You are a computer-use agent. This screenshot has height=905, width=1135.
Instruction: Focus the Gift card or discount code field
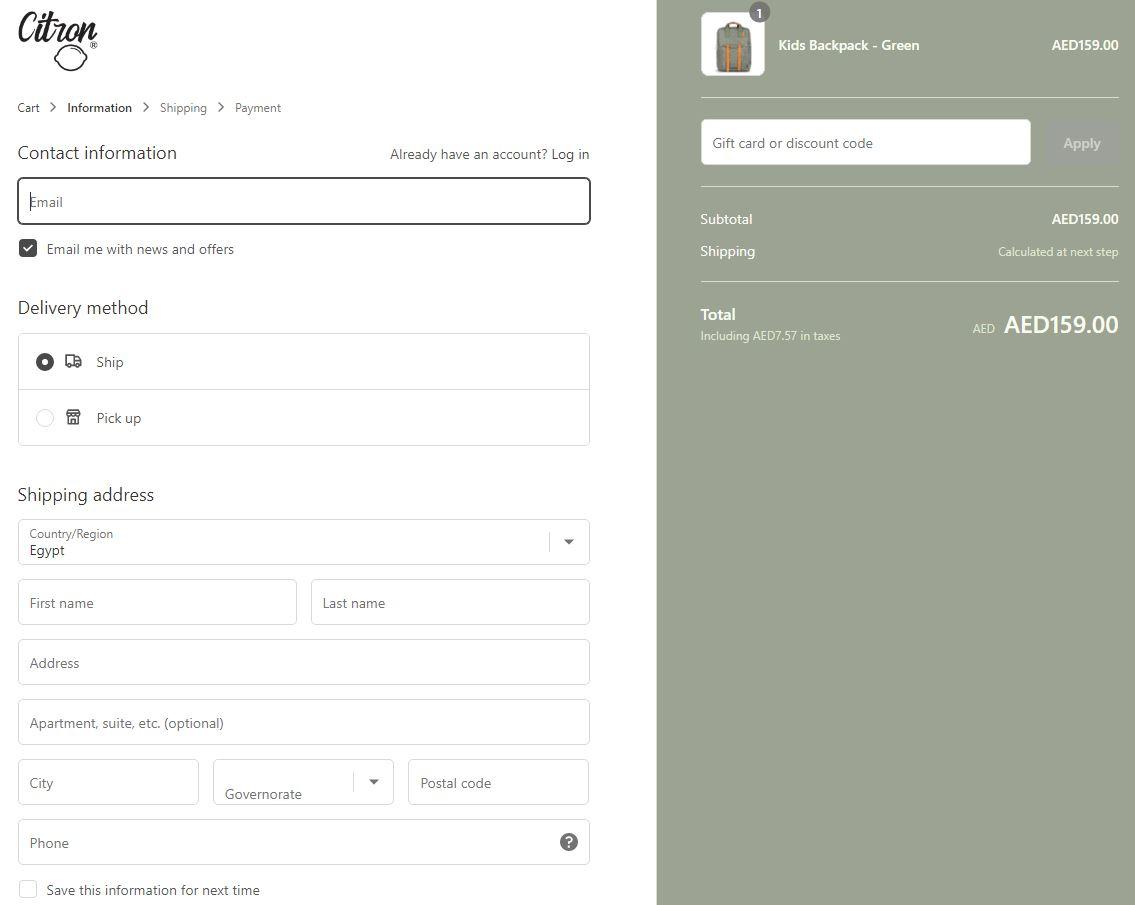click(x=866, y=143)
